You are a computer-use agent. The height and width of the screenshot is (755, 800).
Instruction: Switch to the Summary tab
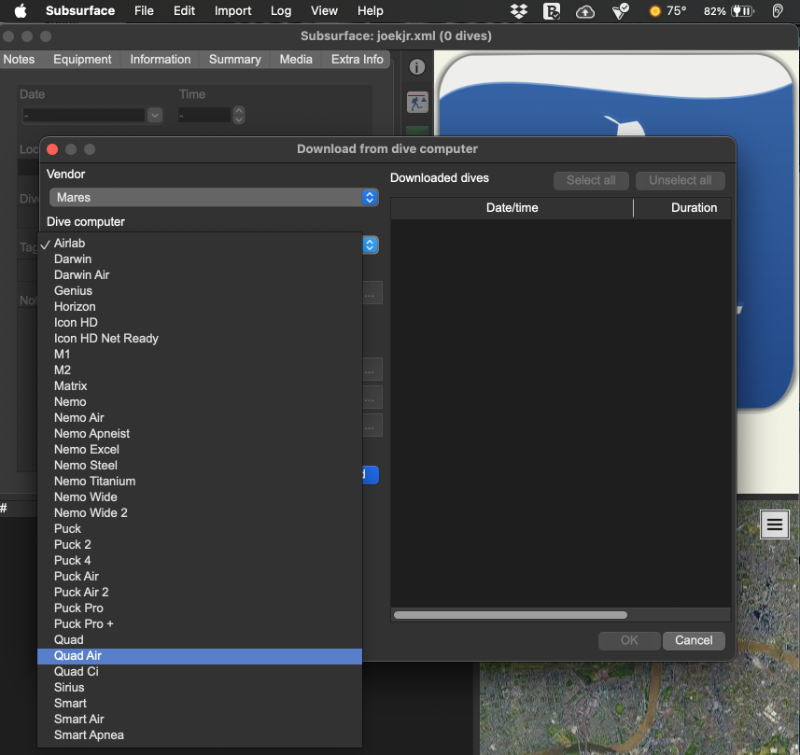point(235,59)
